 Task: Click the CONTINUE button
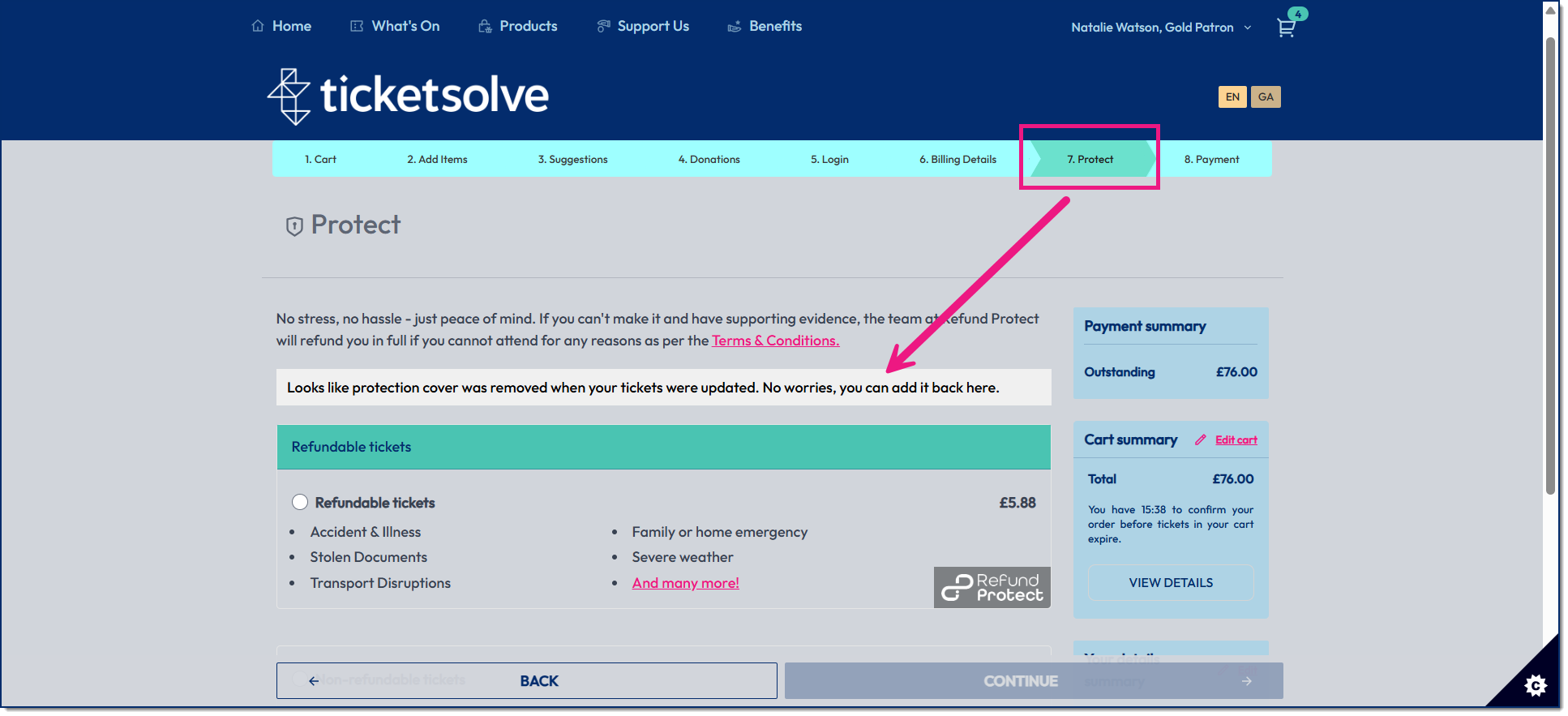[x=1034, y=681]
